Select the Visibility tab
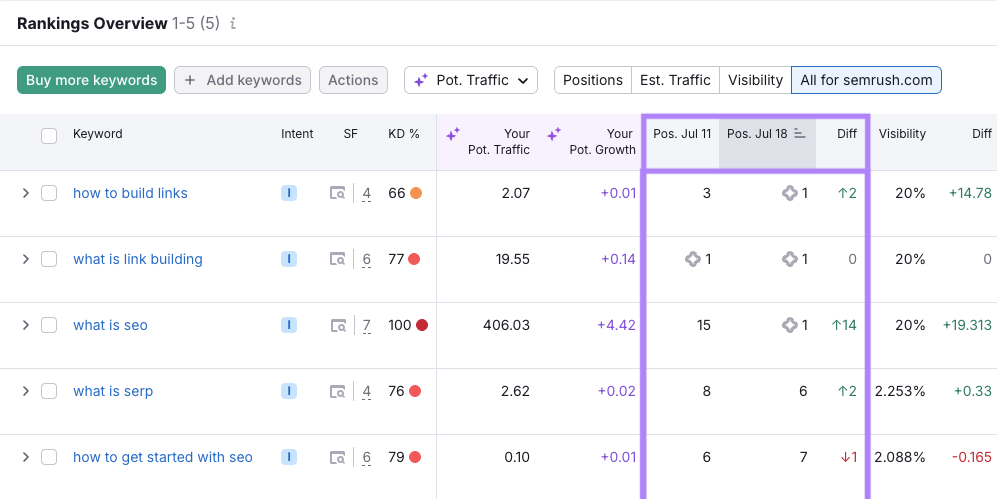Viewport: 997px width, 499px height. (755, 80)
